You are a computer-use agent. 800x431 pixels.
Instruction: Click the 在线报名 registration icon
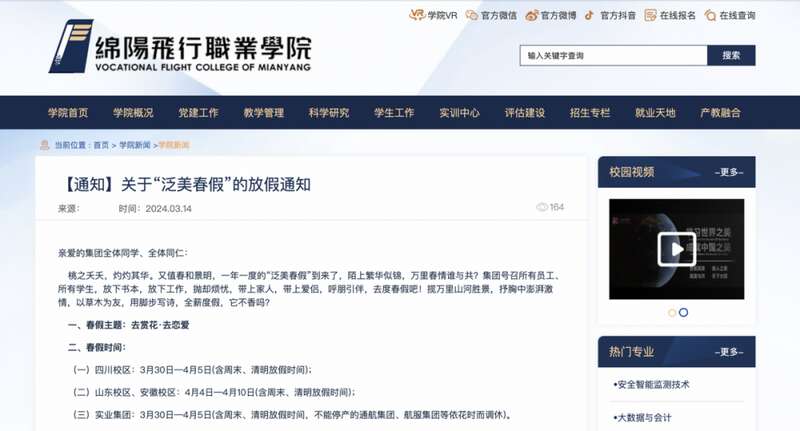pos(651,15)
